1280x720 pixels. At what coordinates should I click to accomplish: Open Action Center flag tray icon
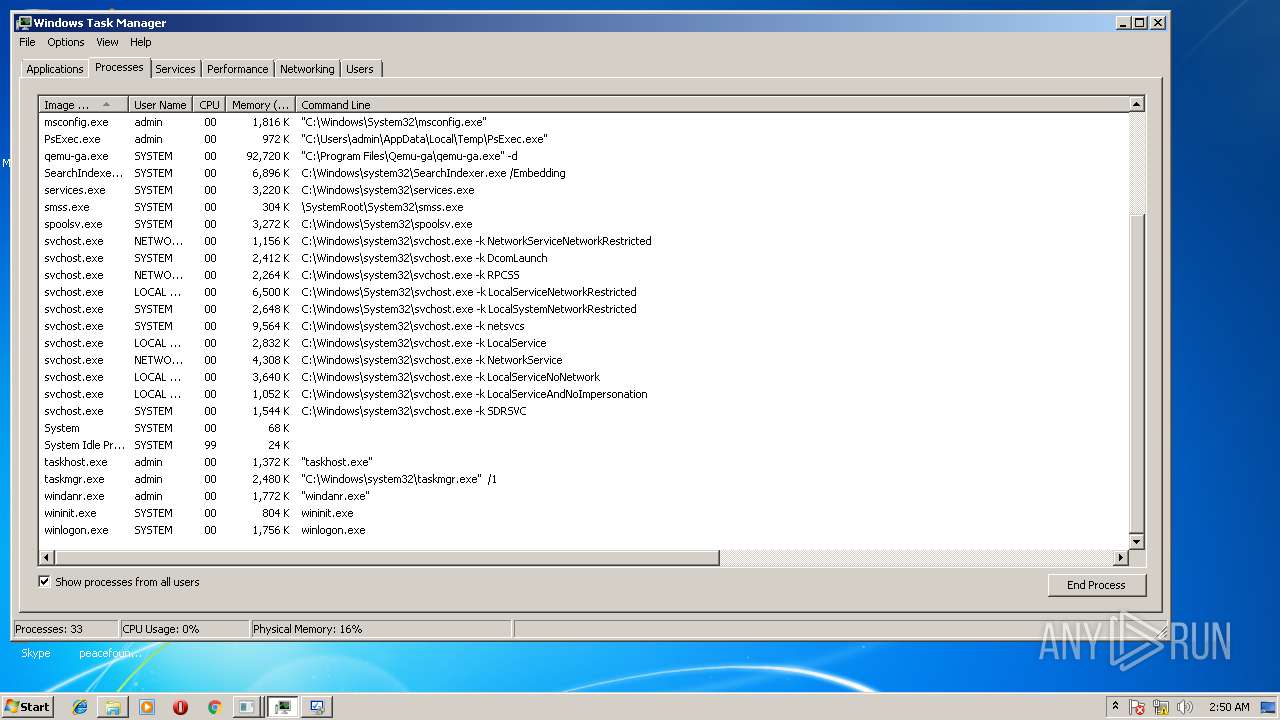tap(1137, 707)
